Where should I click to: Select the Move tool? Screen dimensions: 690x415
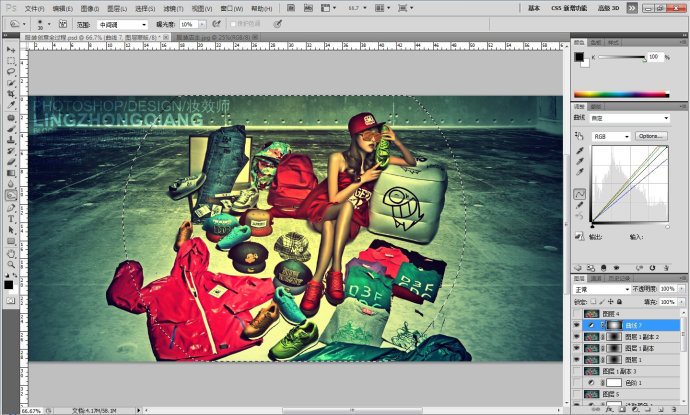11,50
